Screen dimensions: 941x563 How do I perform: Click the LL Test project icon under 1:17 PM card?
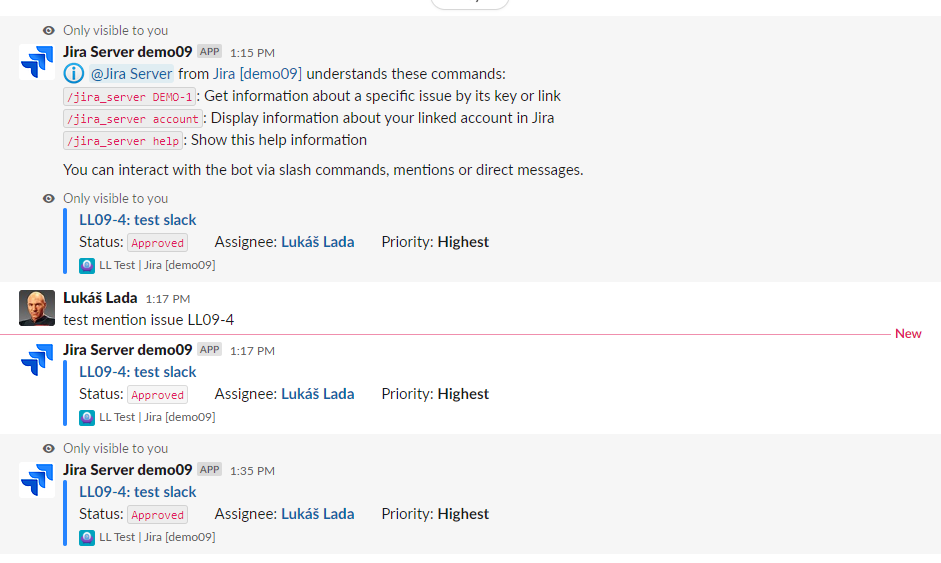pos(87,417)
